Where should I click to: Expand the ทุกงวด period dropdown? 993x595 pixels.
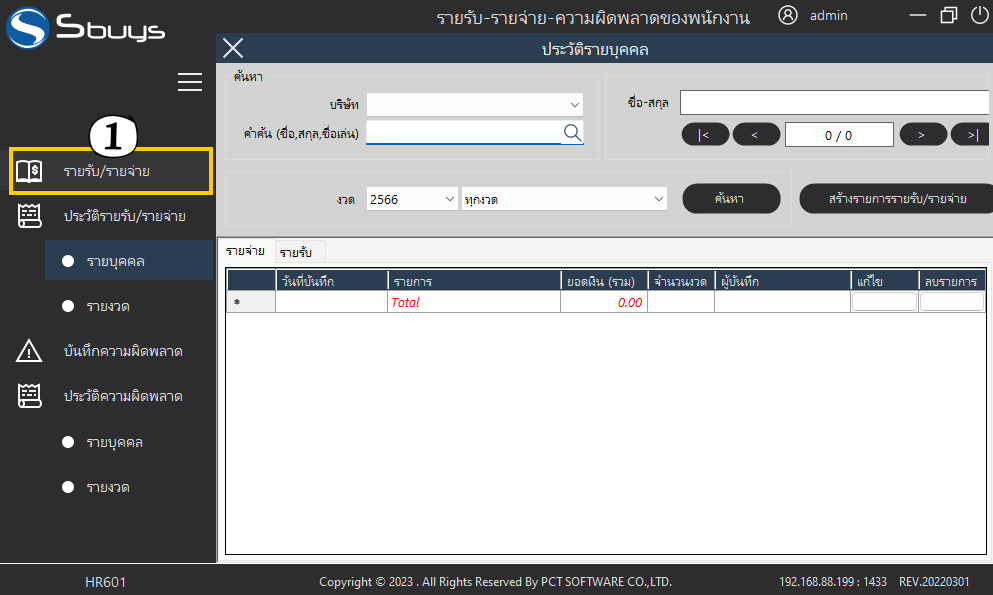[x=564, y=199]
